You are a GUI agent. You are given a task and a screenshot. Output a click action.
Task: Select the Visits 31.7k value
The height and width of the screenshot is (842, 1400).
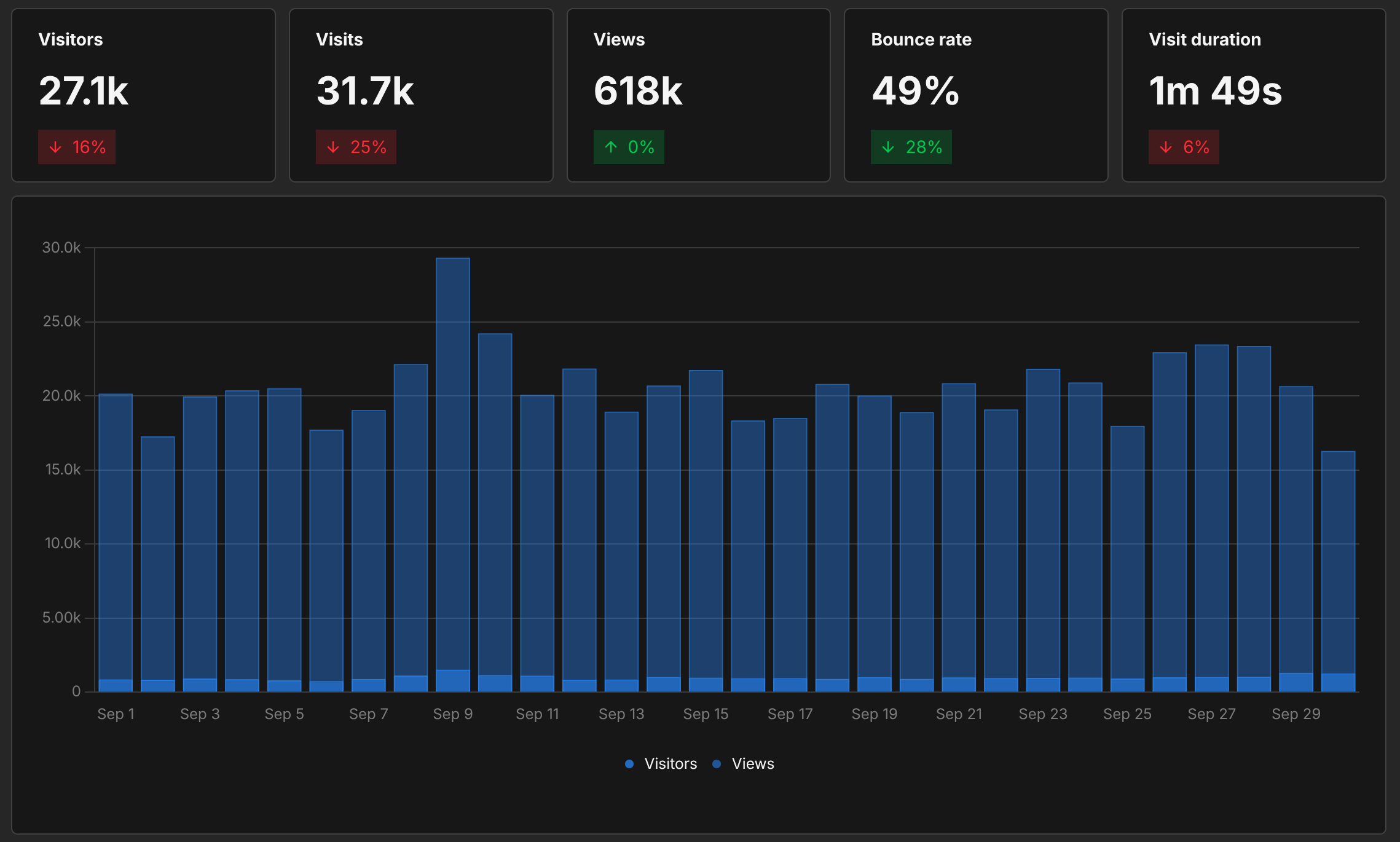coord(365,91)
